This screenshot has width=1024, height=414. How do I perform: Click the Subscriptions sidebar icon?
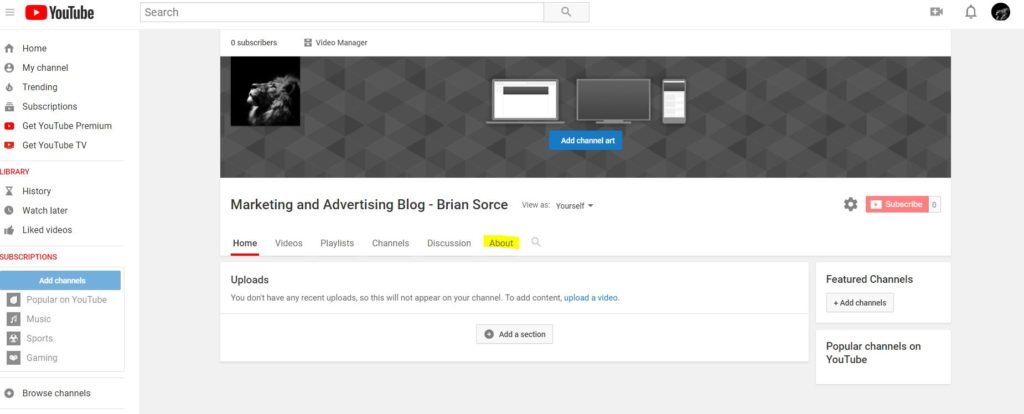pos(9,106)
